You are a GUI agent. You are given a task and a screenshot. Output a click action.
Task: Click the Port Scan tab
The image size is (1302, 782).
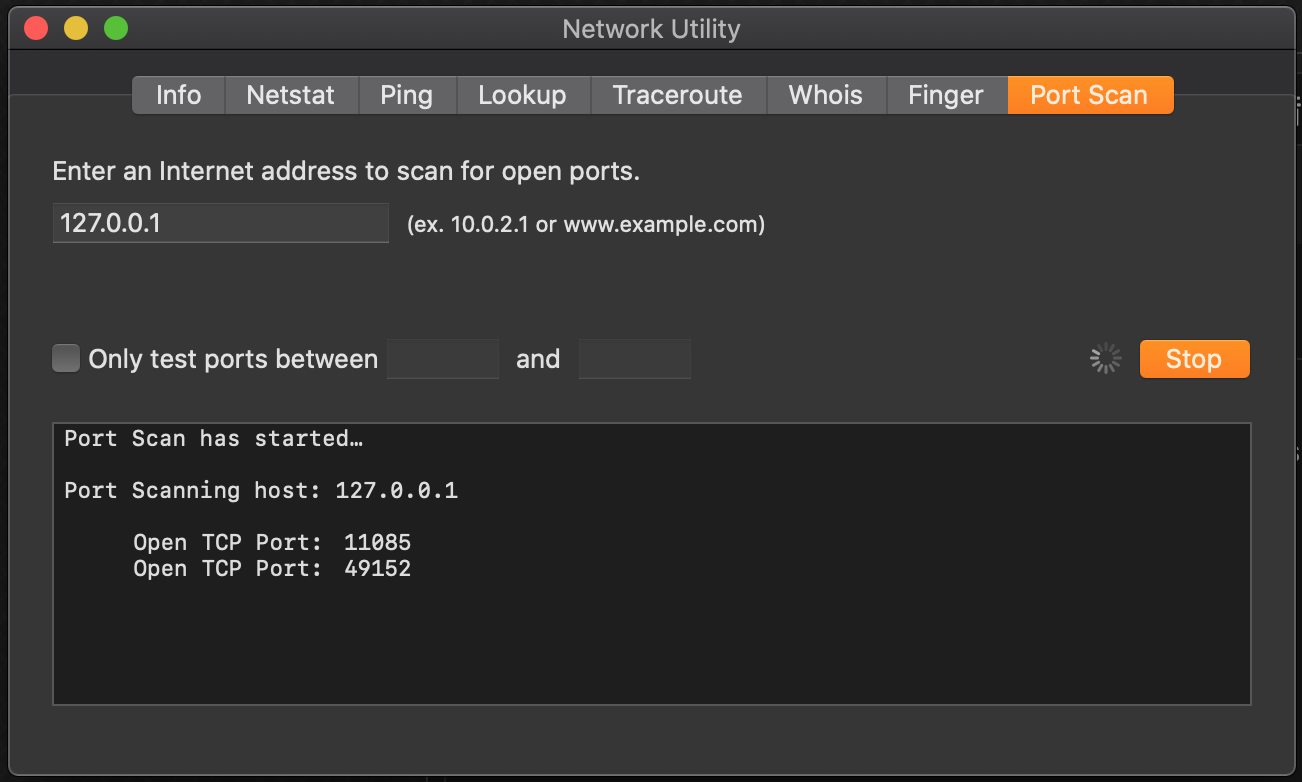(x=1090, y=95)
